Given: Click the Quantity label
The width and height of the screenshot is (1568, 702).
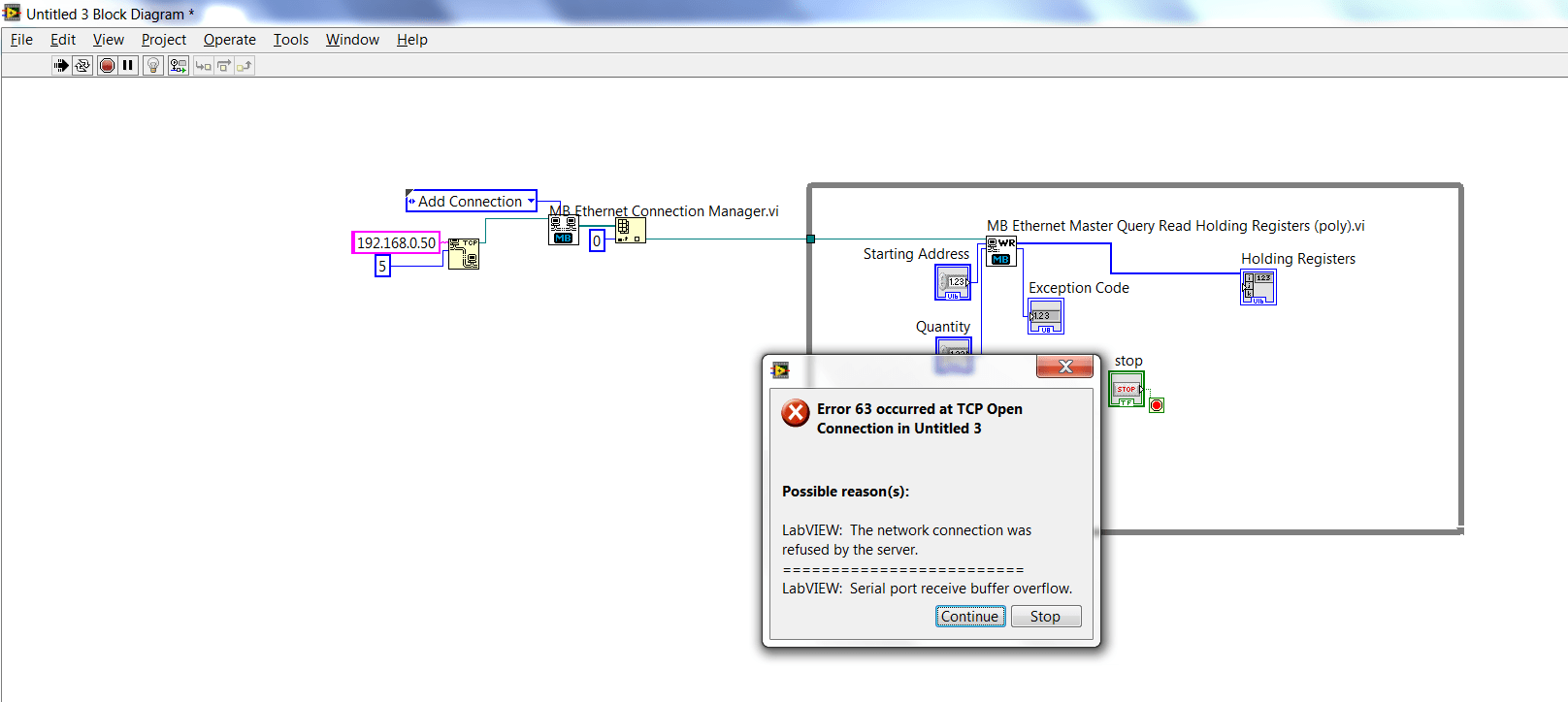Looking at the screenshot, I should pos(943,327).
